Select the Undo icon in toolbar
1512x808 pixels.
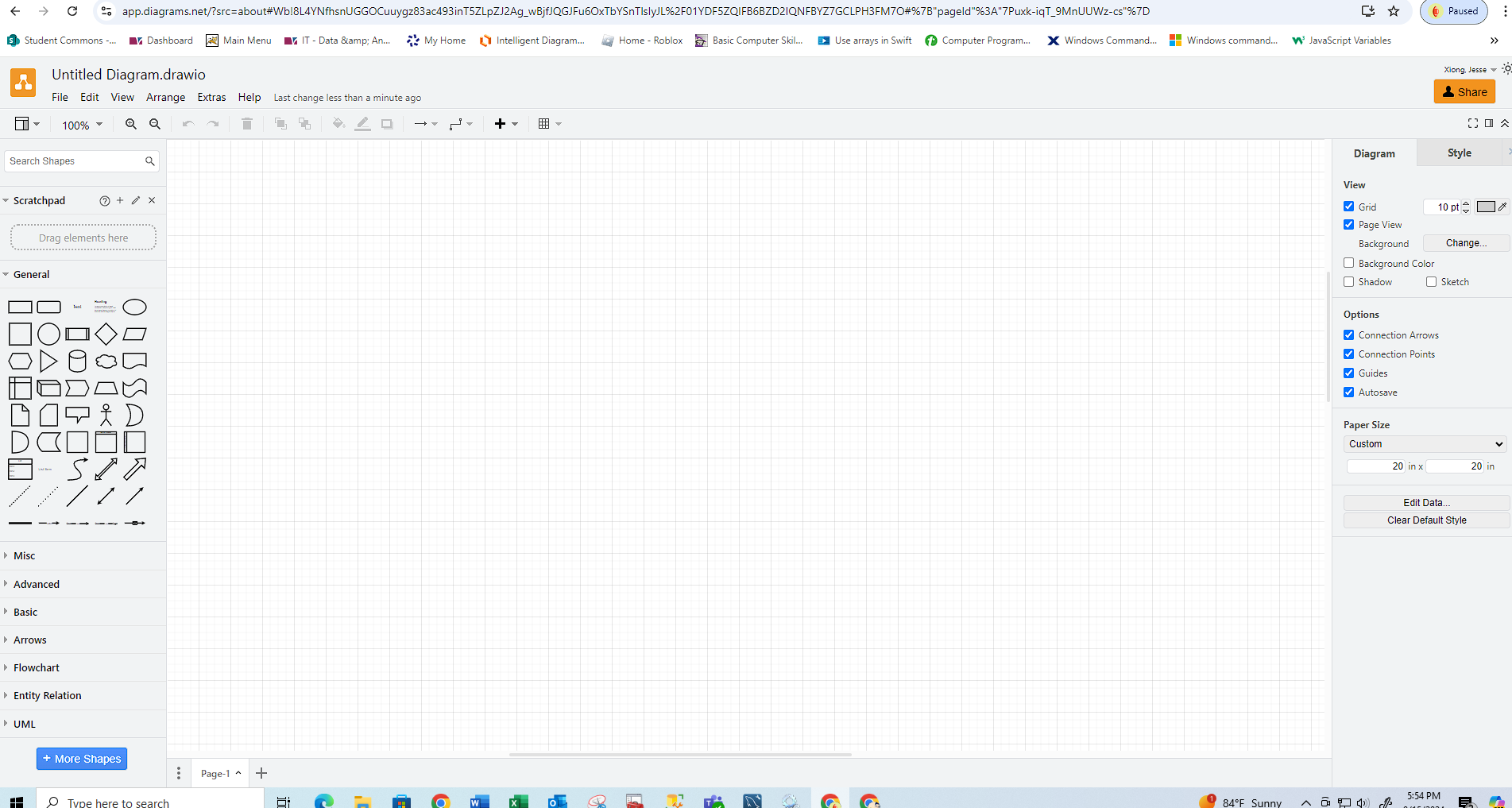click(x=188, y=124)
